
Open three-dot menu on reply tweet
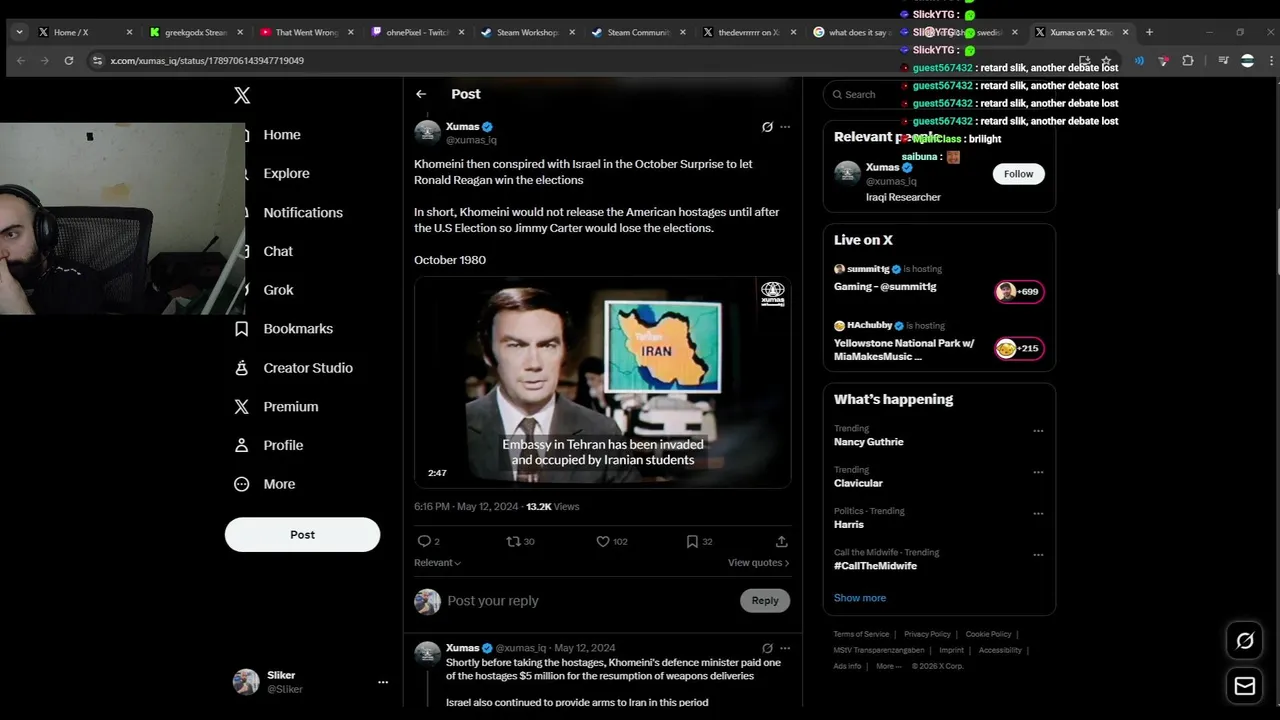click(x=785, y=648)
